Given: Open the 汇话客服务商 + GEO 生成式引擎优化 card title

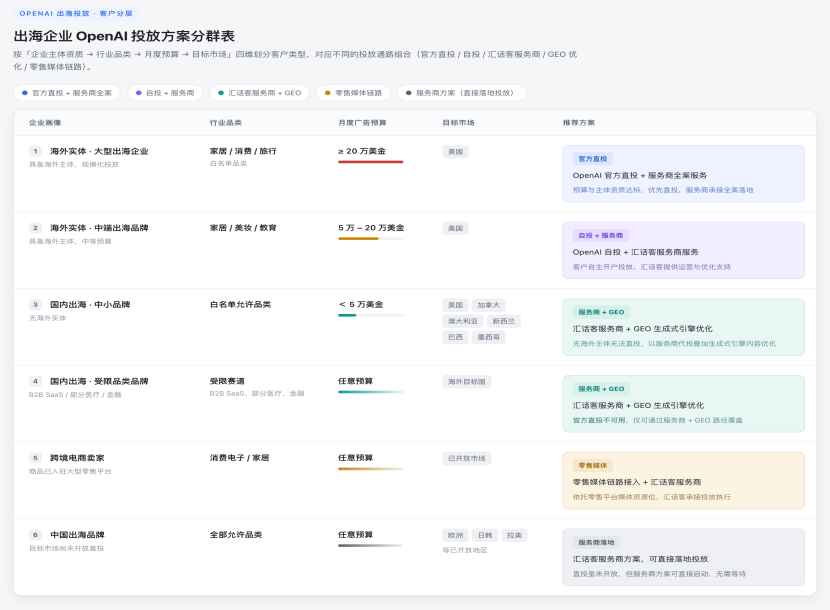Looking at the screenshot, I should pos(642,329).
